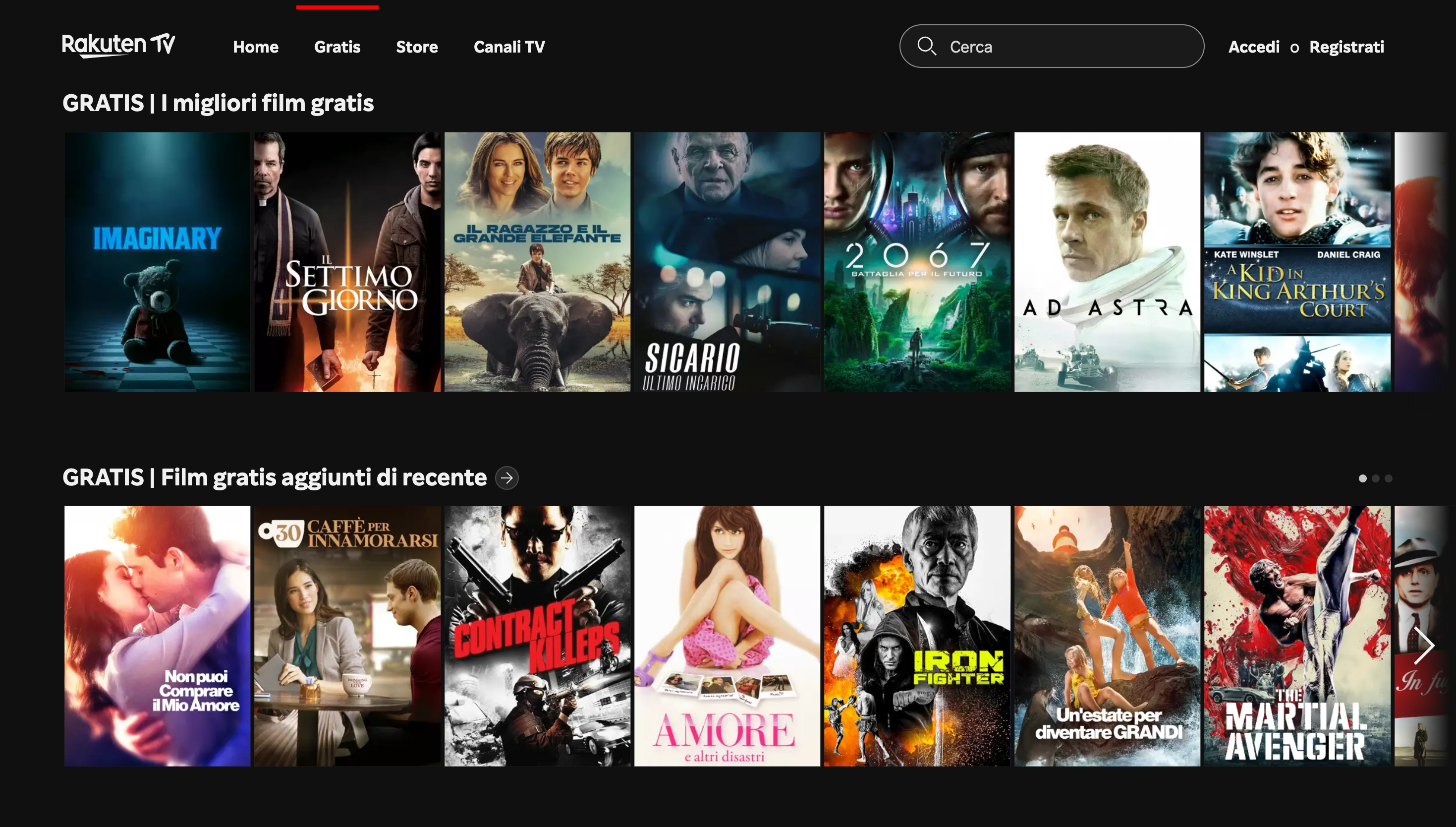Screen dimensions: 1456x827
Task: Open the Store menu item
Action: coord(417,47)
